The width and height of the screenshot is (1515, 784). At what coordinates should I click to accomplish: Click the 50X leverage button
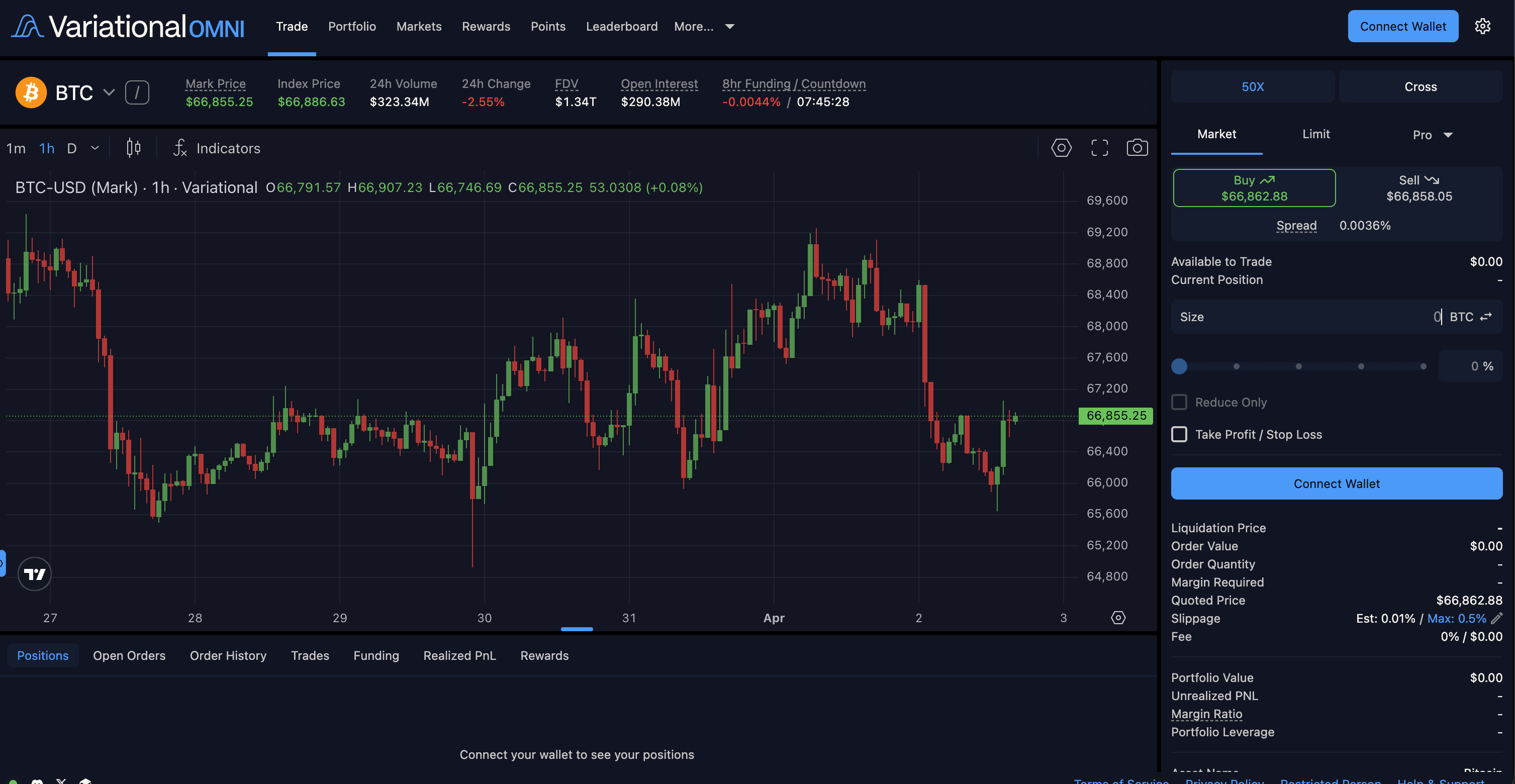tap(1252, 86)
